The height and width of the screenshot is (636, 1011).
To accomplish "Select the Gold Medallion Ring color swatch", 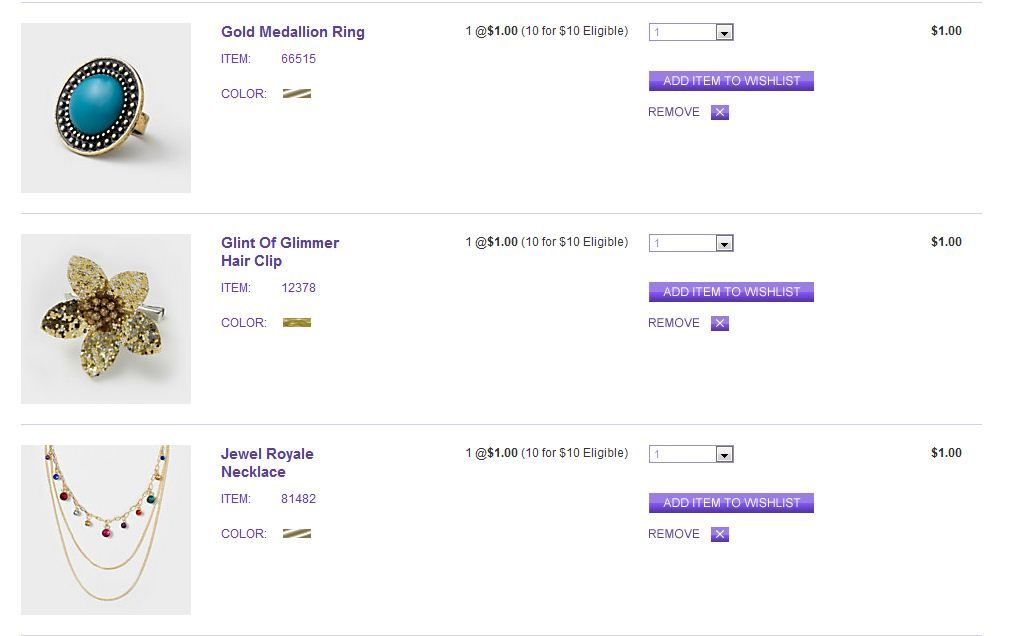I will (x=297, y=94).
